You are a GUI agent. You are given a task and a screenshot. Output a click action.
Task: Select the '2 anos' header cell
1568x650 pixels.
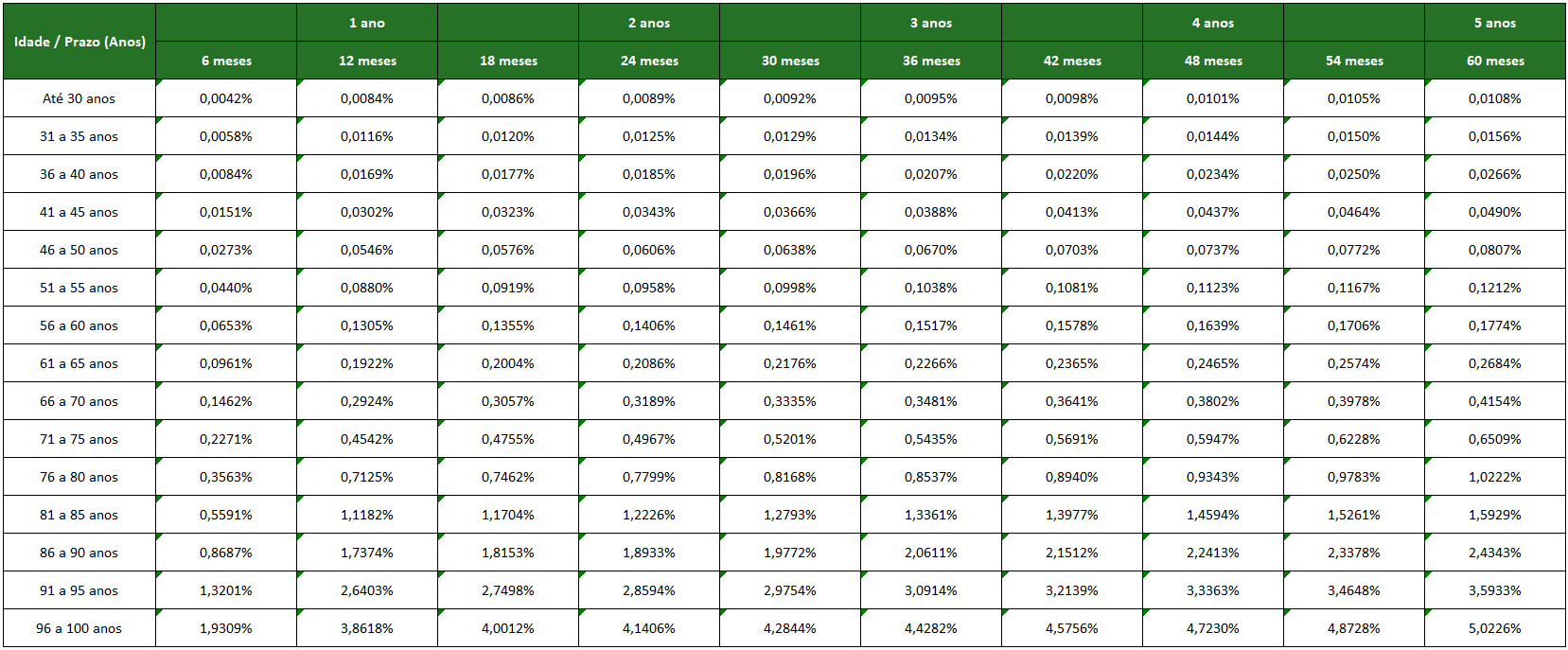point(649,23)
